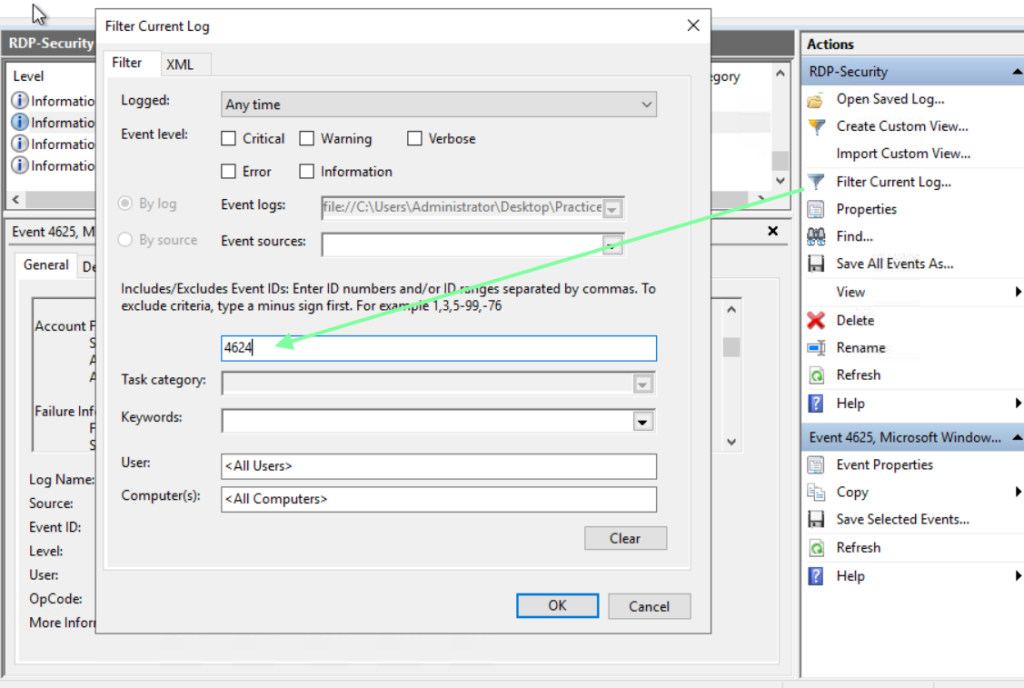Click the Save All Events As icon
Screen dimensions: 1024x688
coord(816,264)
